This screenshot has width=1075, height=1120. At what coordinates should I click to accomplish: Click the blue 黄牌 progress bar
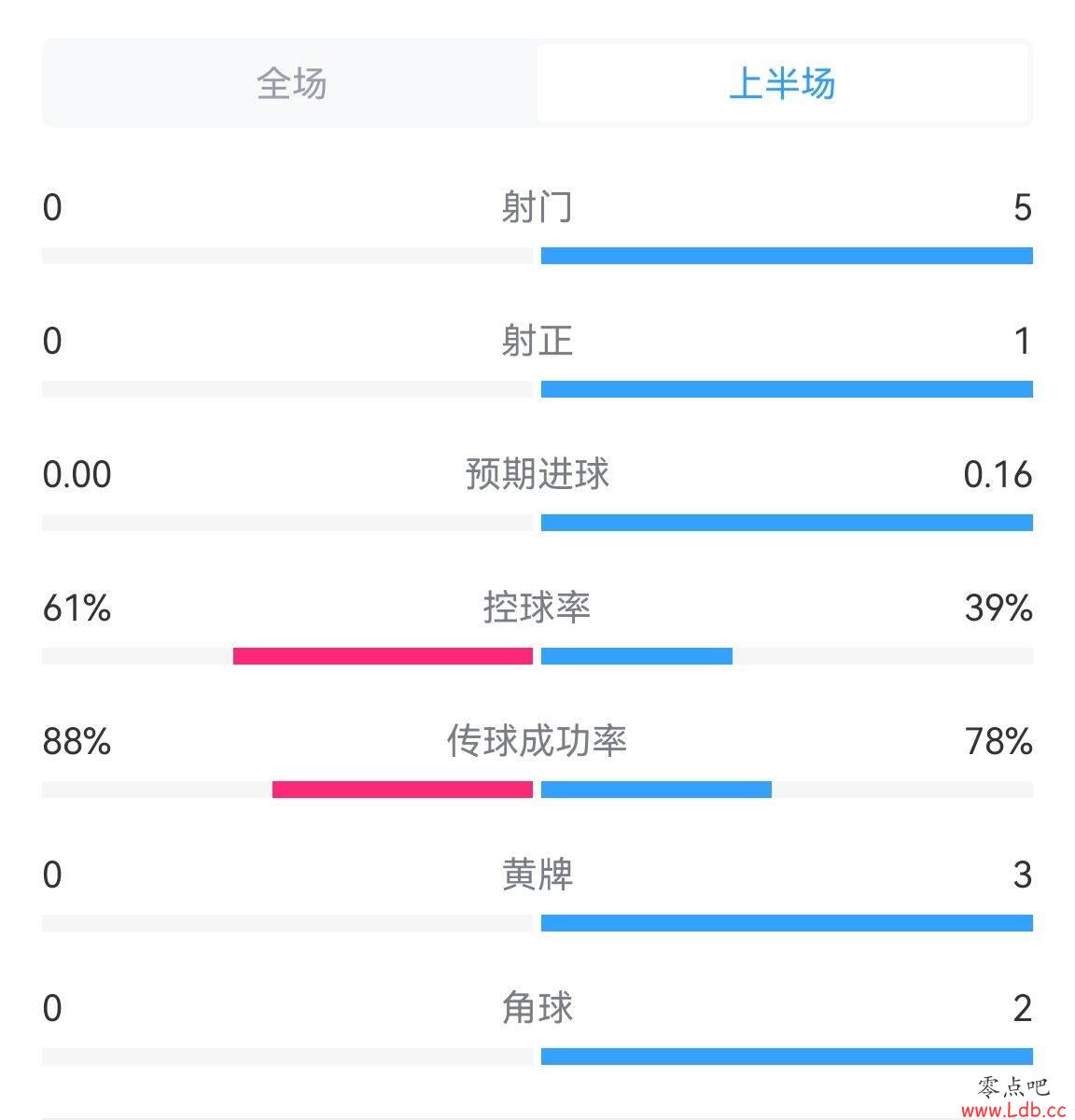coord(787,923)
